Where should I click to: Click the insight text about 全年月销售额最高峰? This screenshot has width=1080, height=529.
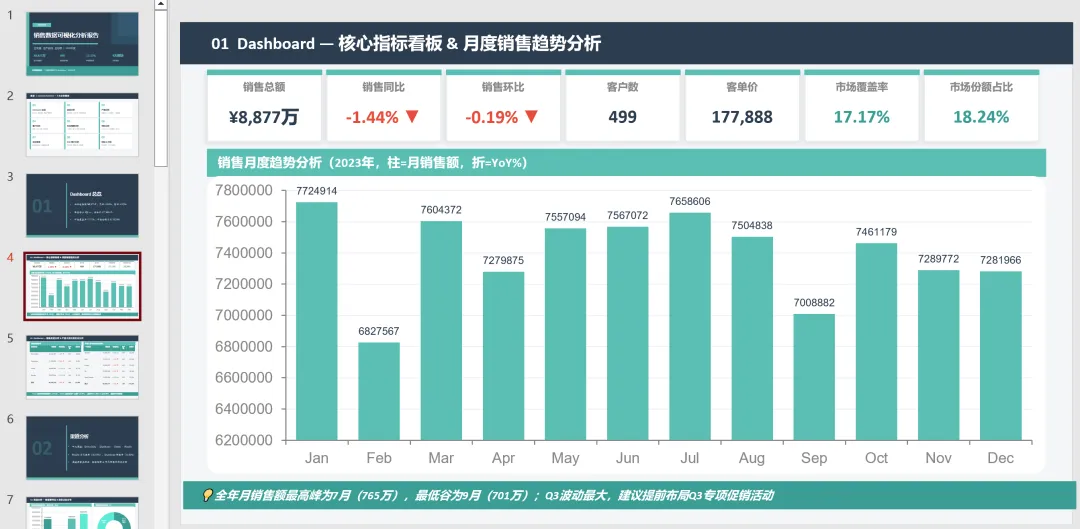[494, 495]
